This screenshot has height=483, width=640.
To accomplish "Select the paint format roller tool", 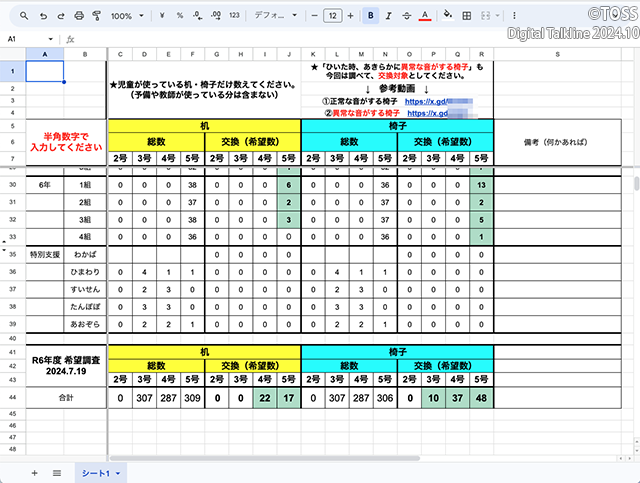I will pyautogui.click(x=96, y=16).
